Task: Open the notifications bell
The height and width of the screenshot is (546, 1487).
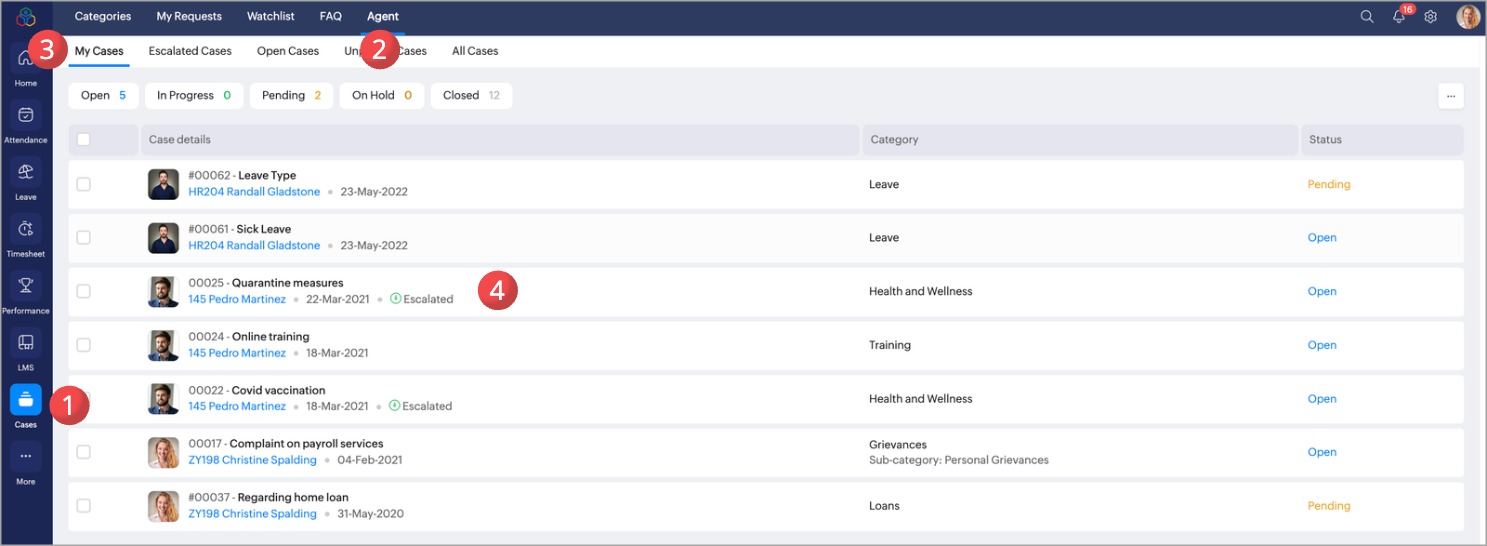Action: pyautogui.click(x=1399, y=17)
